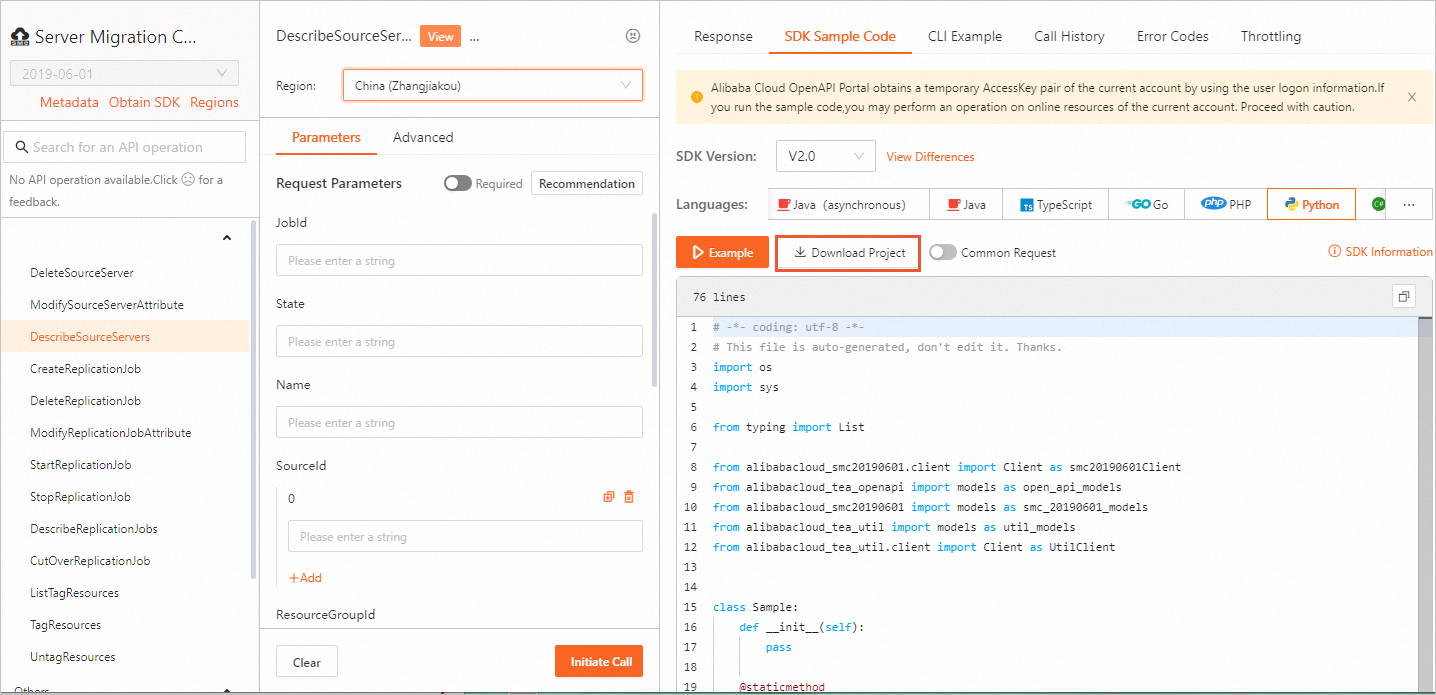Switch to the Response tab

tap(723, 36)
